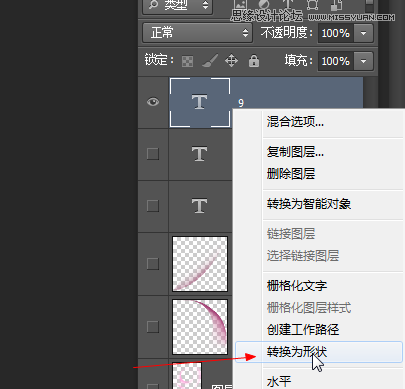Open the 类型 layer filter dropdown
This screenshot has width=405, height=389.
[x=177, y=5]
